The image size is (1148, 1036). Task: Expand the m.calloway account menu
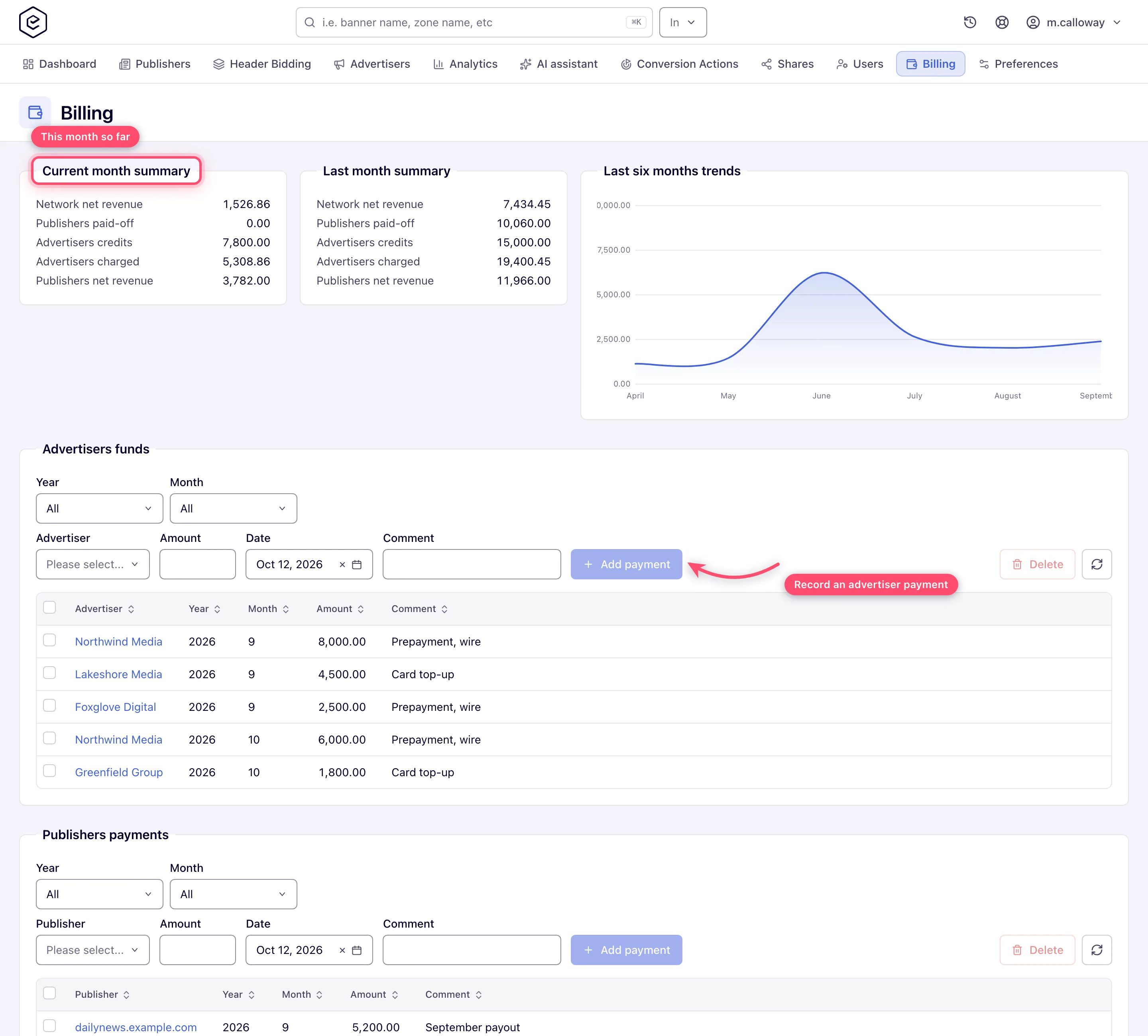tap(1074, 22)
